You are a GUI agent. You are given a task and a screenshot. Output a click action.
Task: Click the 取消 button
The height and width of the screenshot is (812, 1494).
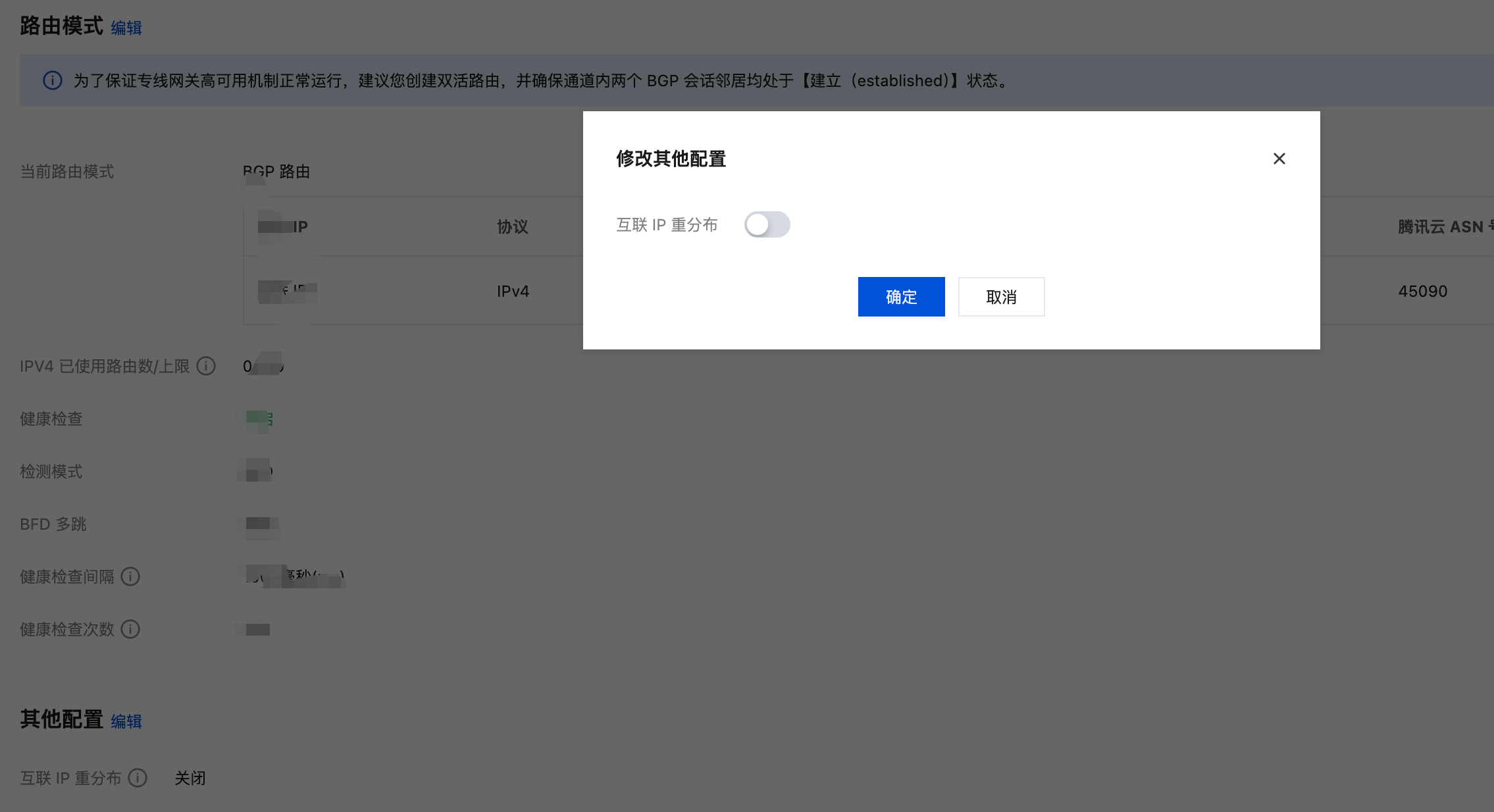coord(1001,297)
